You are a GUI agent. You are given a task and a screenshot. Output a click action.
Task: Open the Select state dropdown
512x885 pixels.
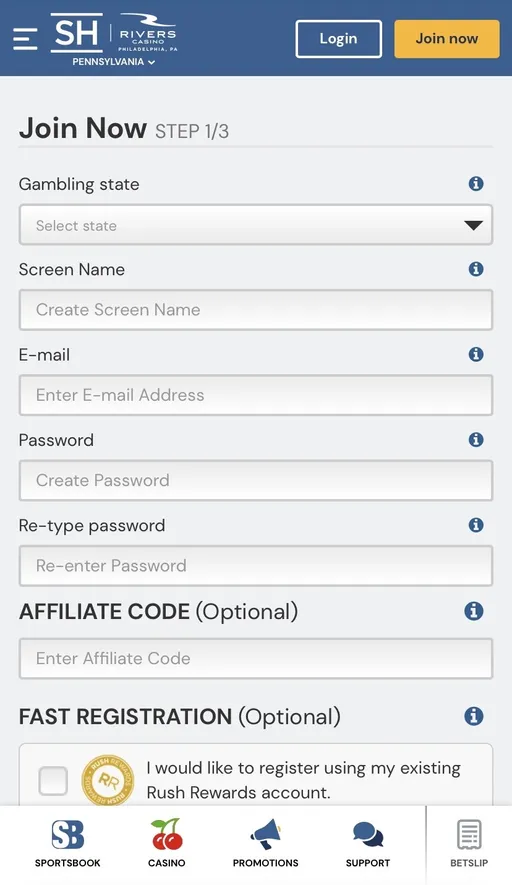[x=256, y=225]
